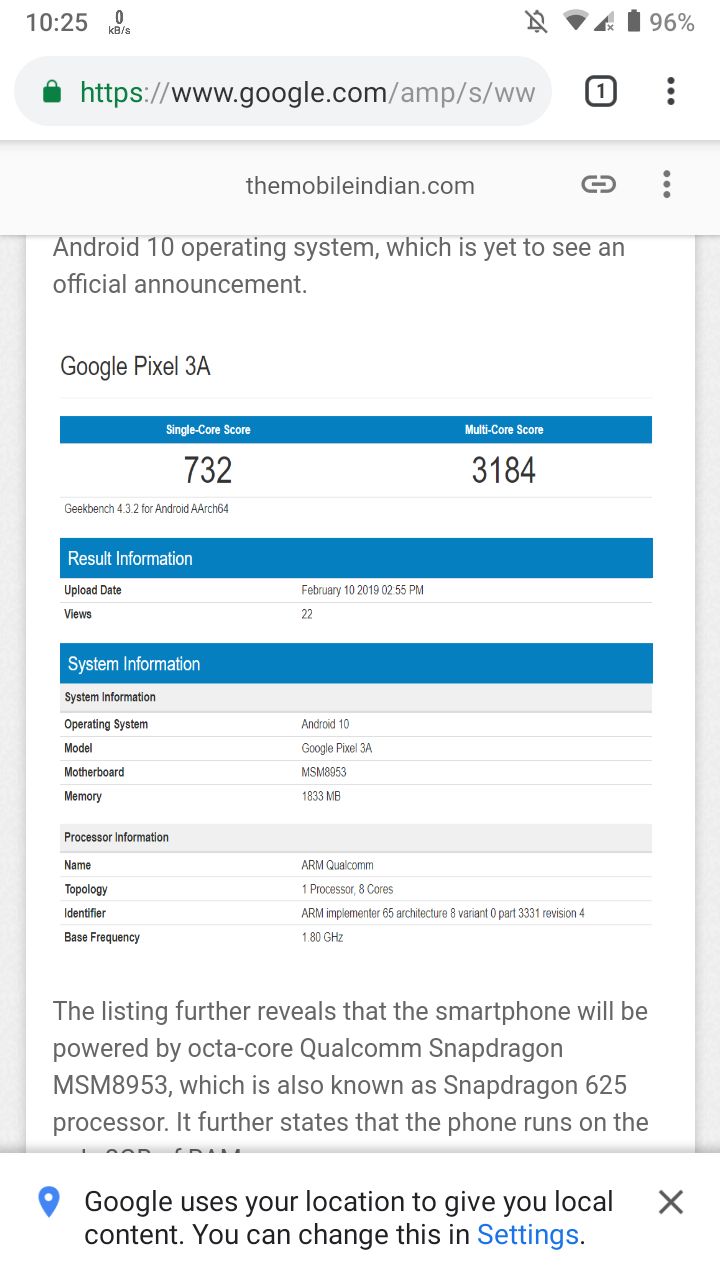Tap the cellular signal status icon
This screenshot has height=1280, width=720.
[604, 21]
